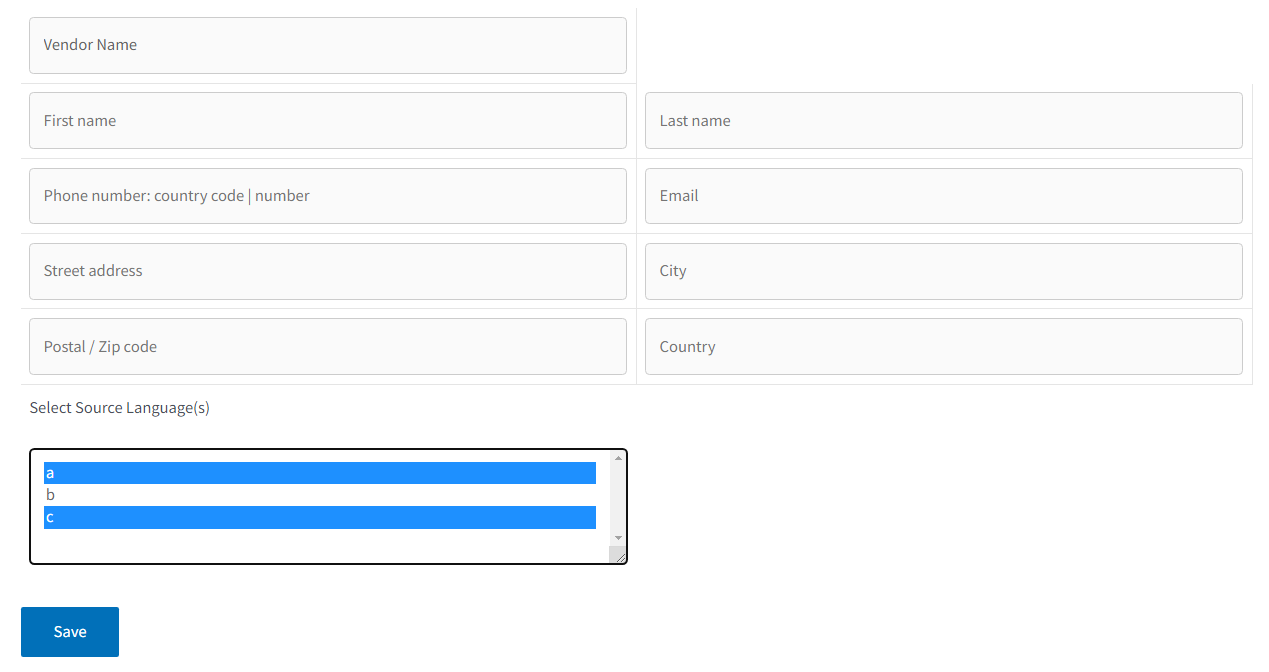Click the language list scrollbar down arrow

(618, 538)
